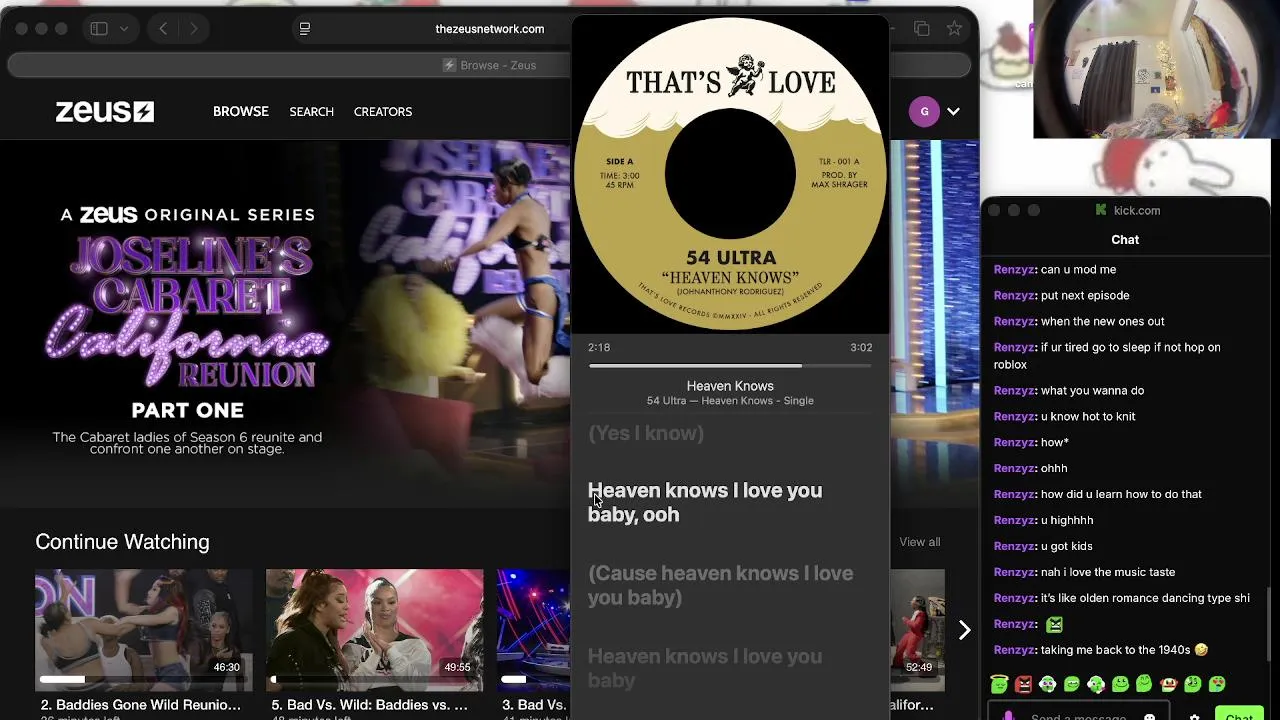Open the BROWSE menu on Zeus
Screen dimensions: 1280x720
(241, 111)
